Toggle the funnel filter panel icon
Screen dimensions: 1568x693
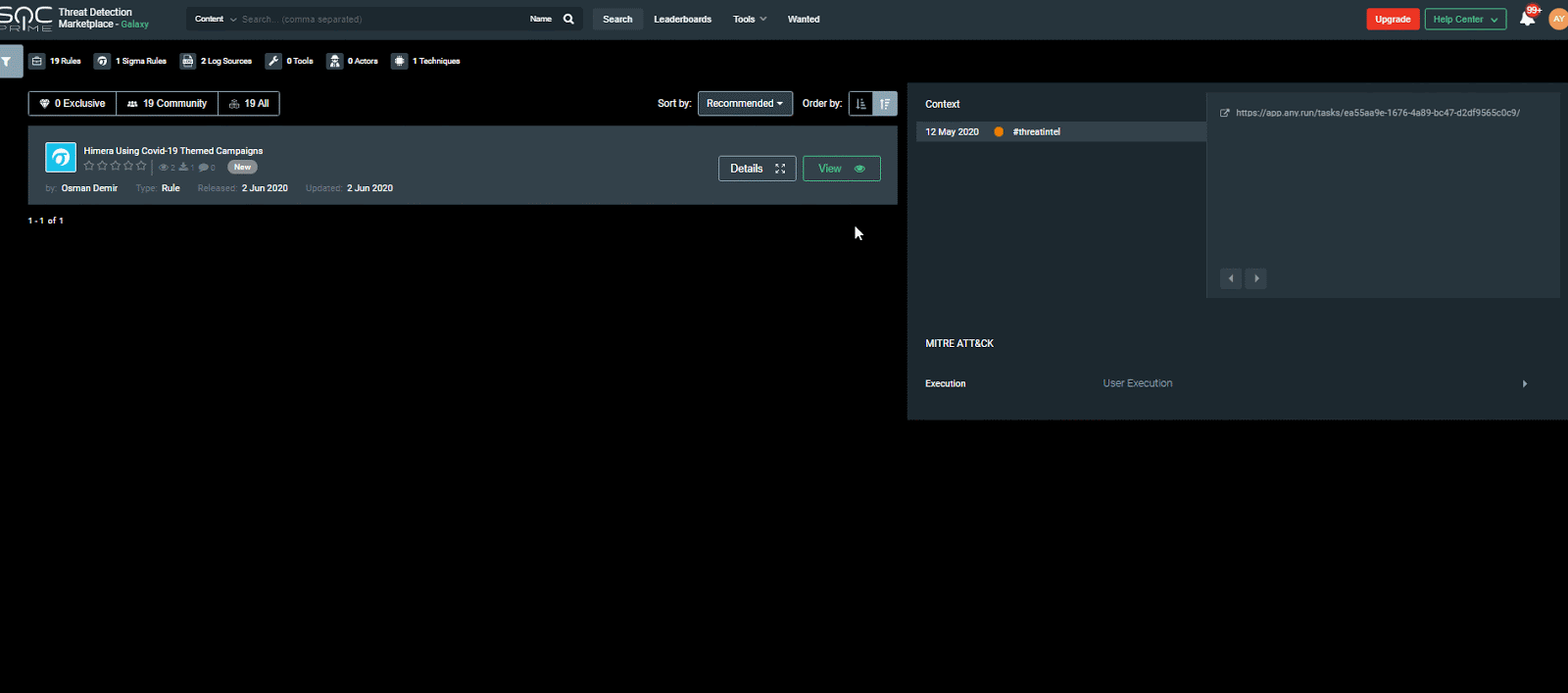[x=8, y=61]
